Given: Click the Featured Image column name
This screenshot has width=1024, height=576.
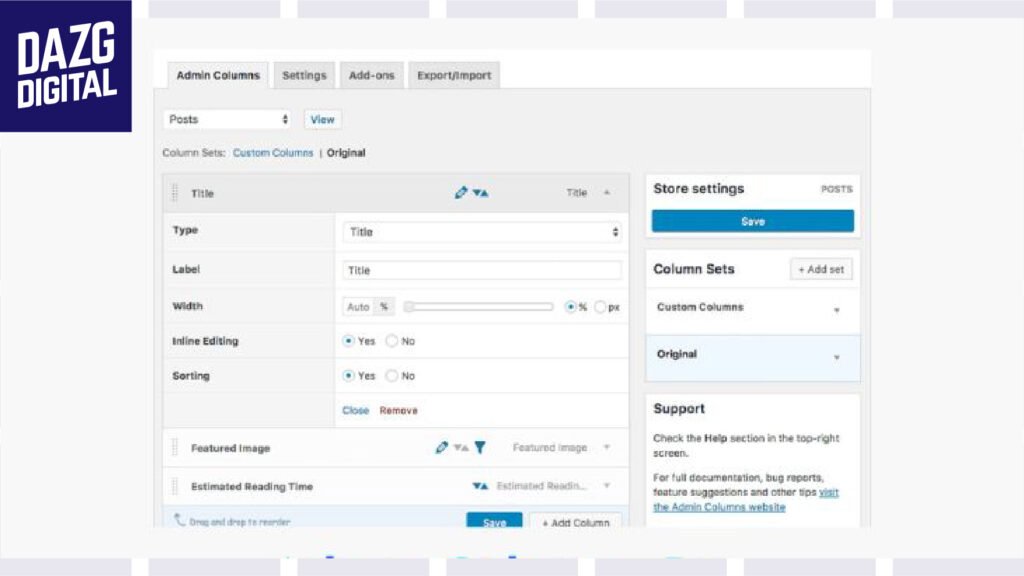Looking at the screenshot, I should (231, 448).
